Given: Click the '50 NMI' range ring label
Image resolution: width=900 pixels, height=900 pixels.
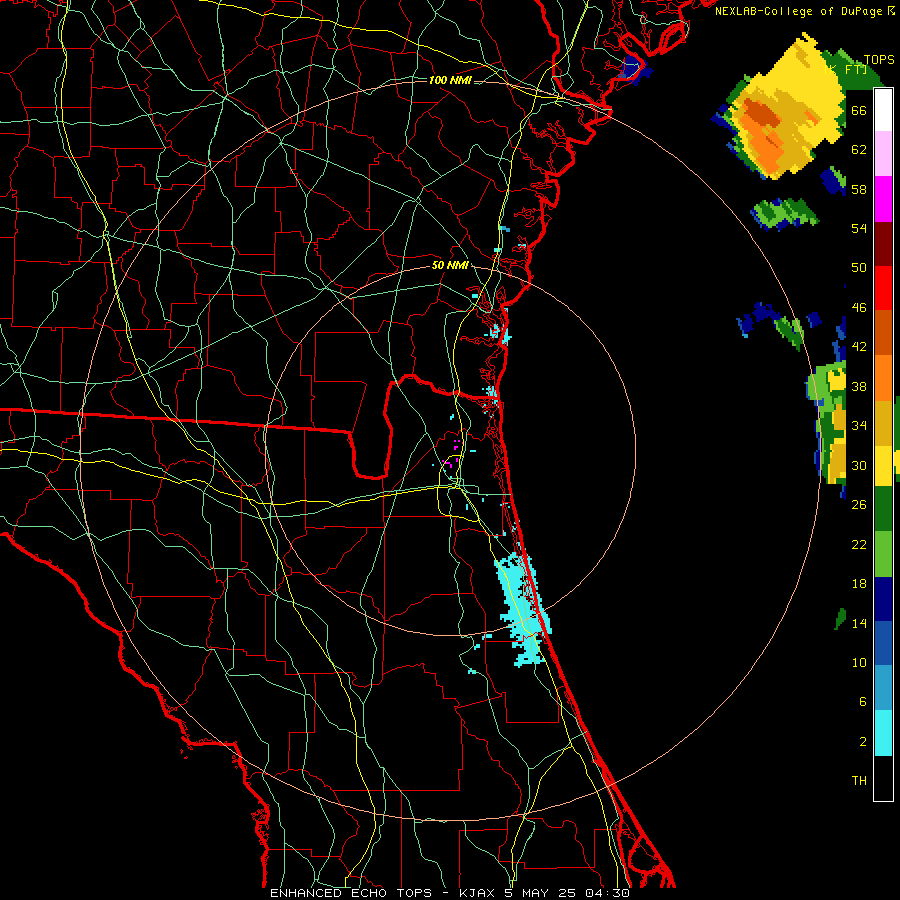Looking at the screenshot, I should click(x=450, y=265).
